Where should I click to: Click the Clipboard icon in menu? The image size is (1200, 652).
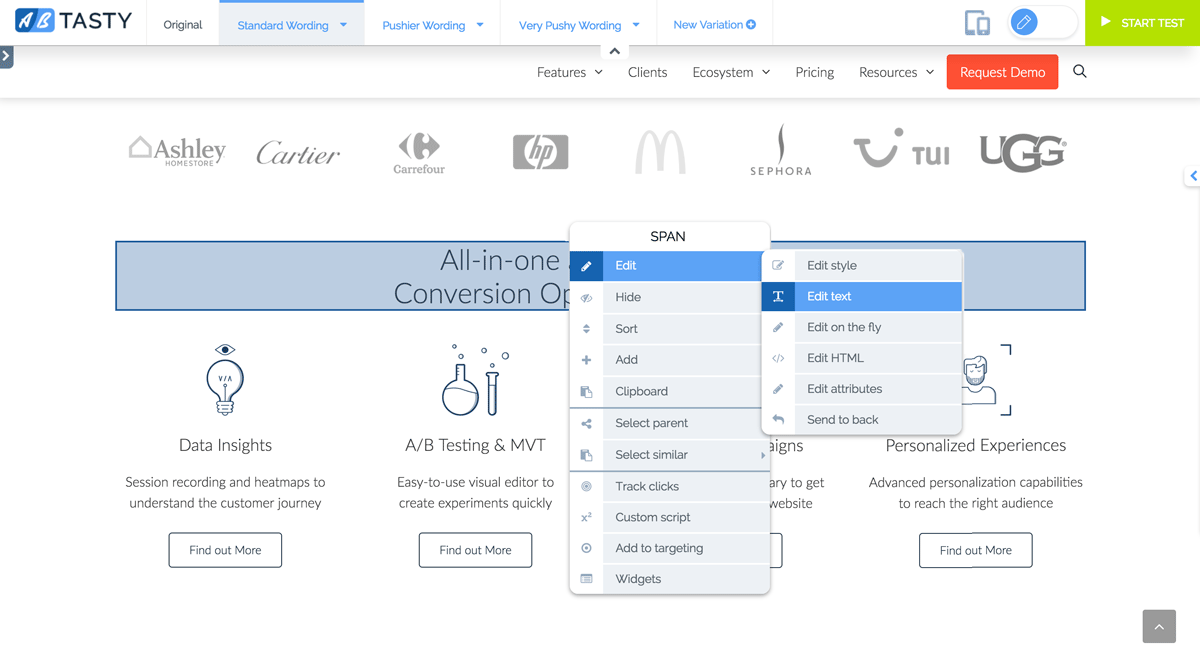[x=586, y=392]
